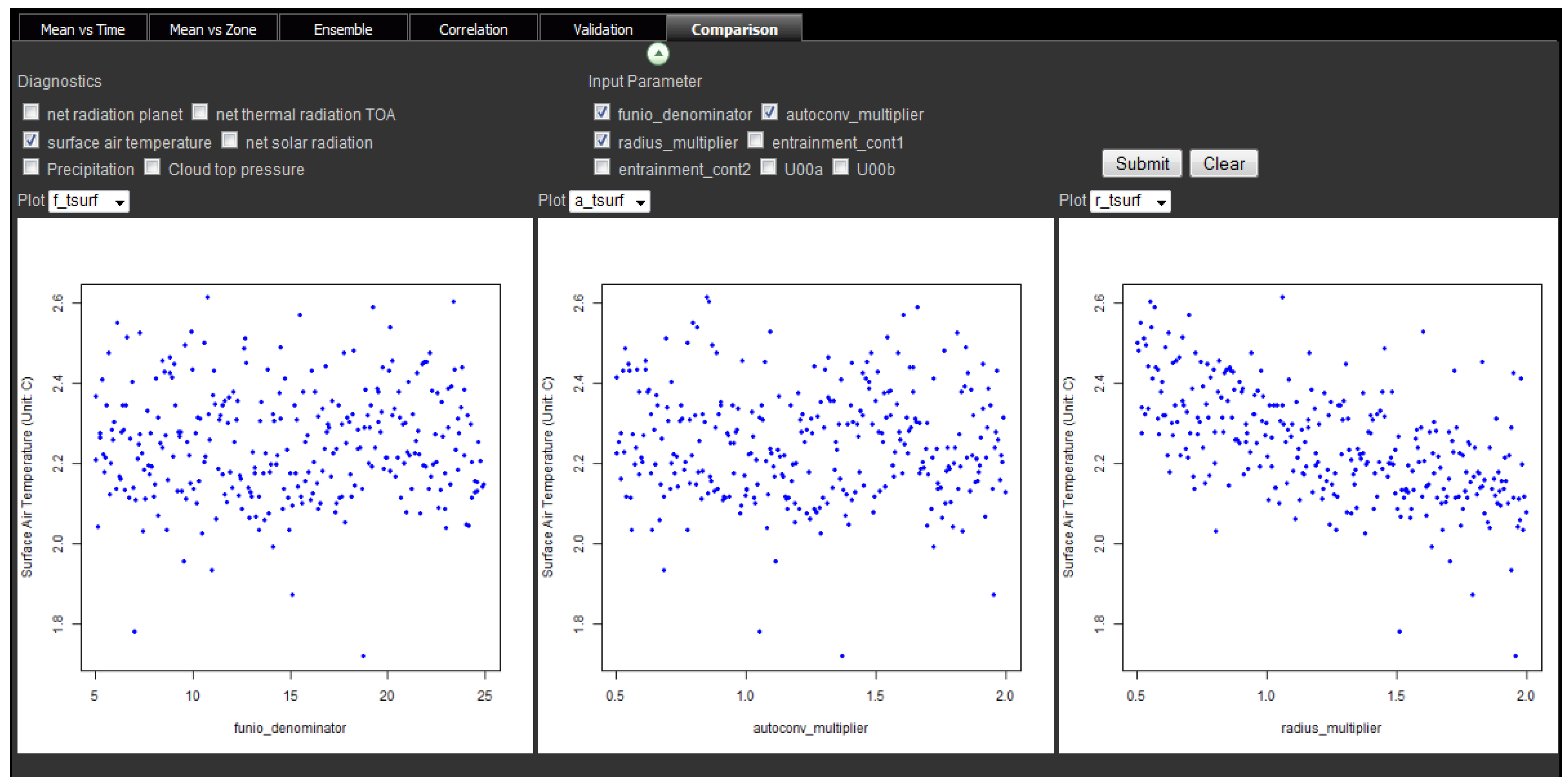The height and width of the screenshot is (784, 1568).
Task: Enable Cloud top pressure checkbox
Action: click(152, 167)
